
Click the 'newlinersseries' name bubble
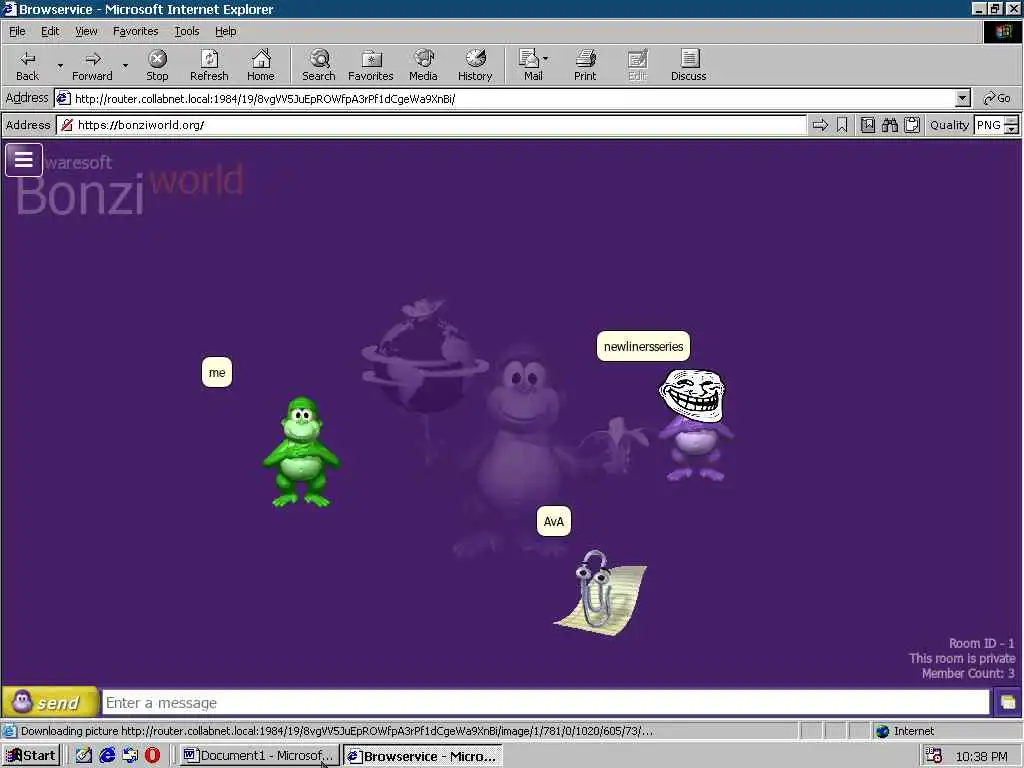coord(643,346)
